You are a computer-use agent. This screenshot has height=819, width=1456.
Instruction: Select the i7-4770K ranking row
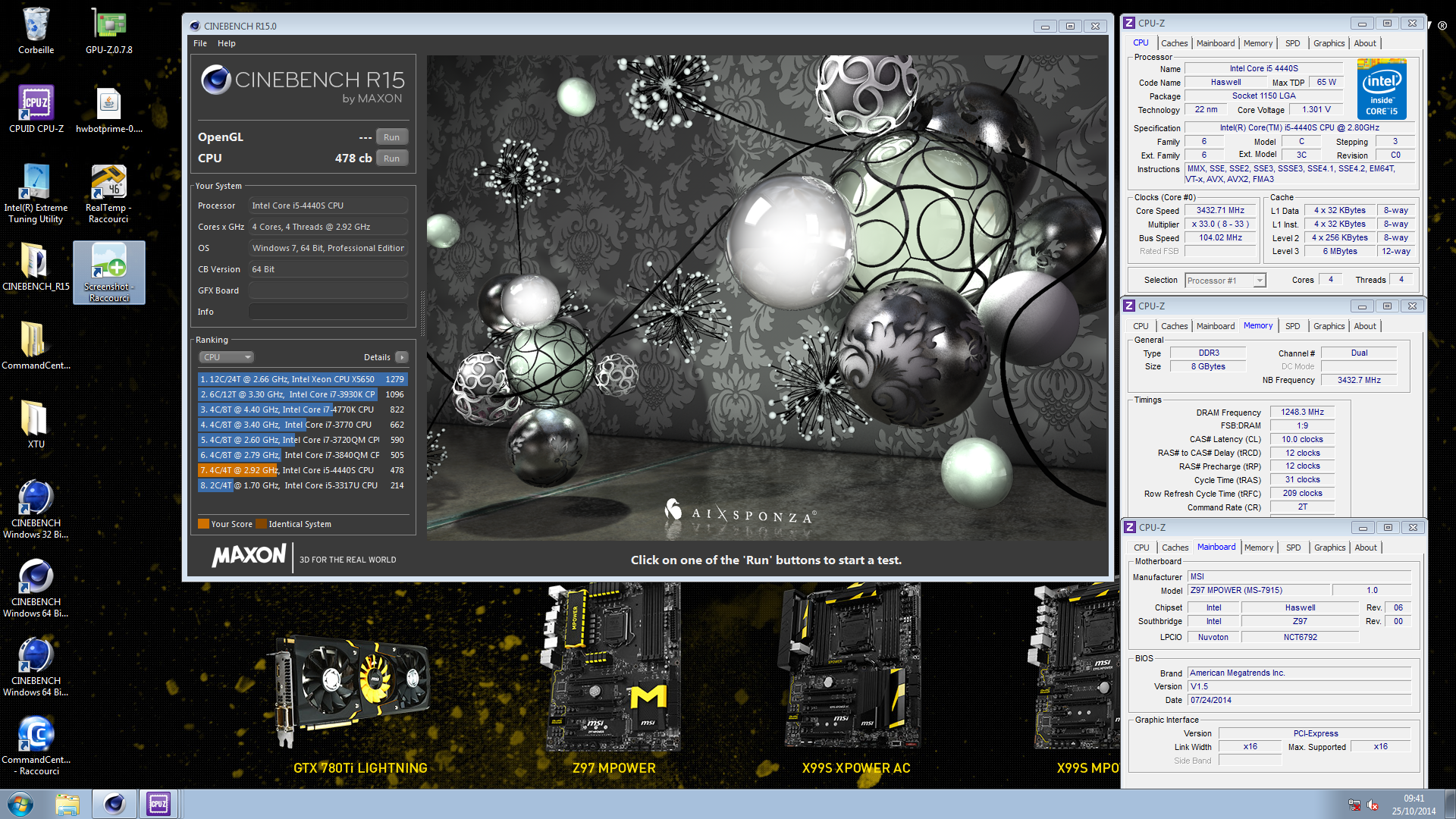(303, 409)
